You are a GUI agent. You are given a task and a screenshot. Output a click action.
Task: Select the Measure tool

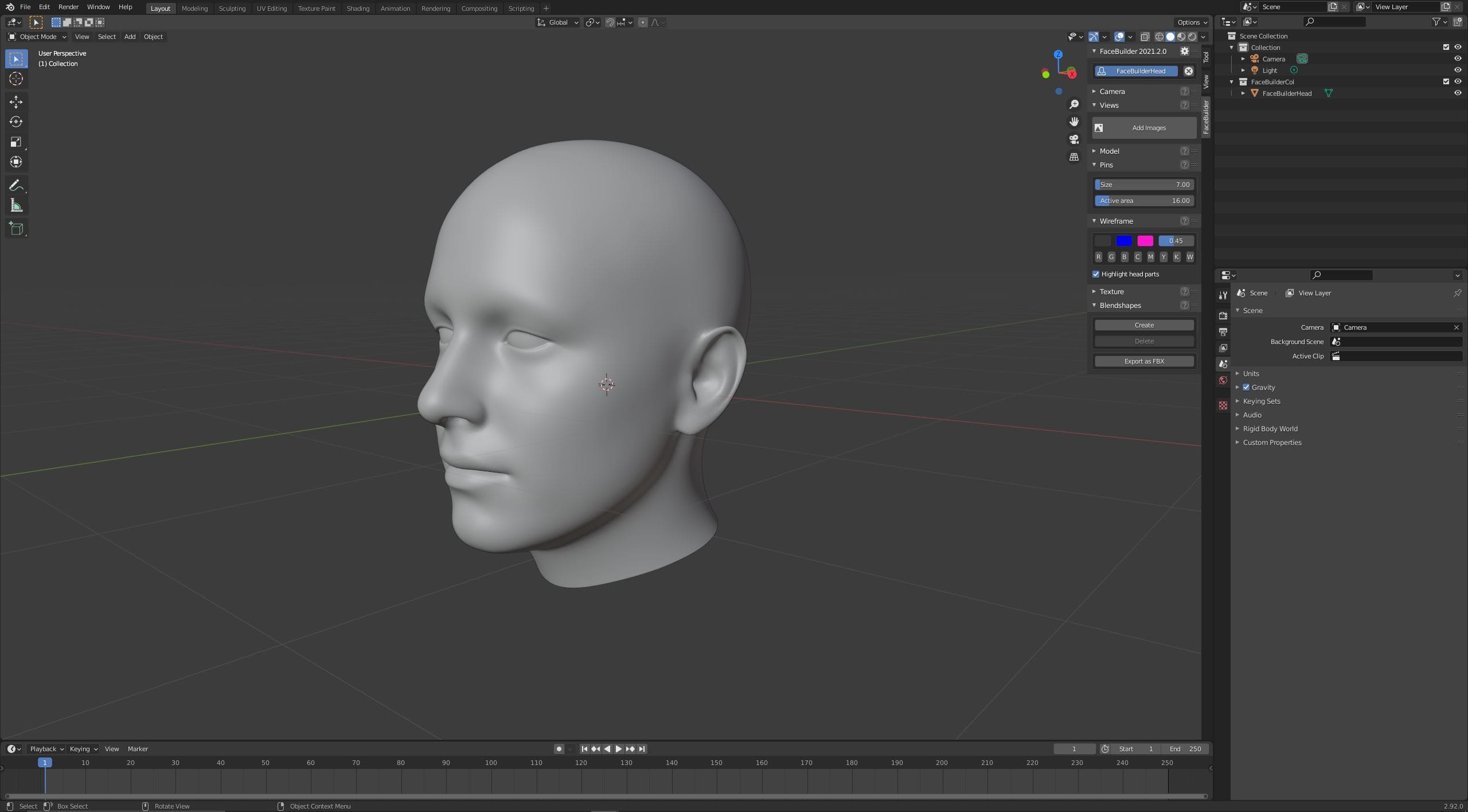click(16, 205)
